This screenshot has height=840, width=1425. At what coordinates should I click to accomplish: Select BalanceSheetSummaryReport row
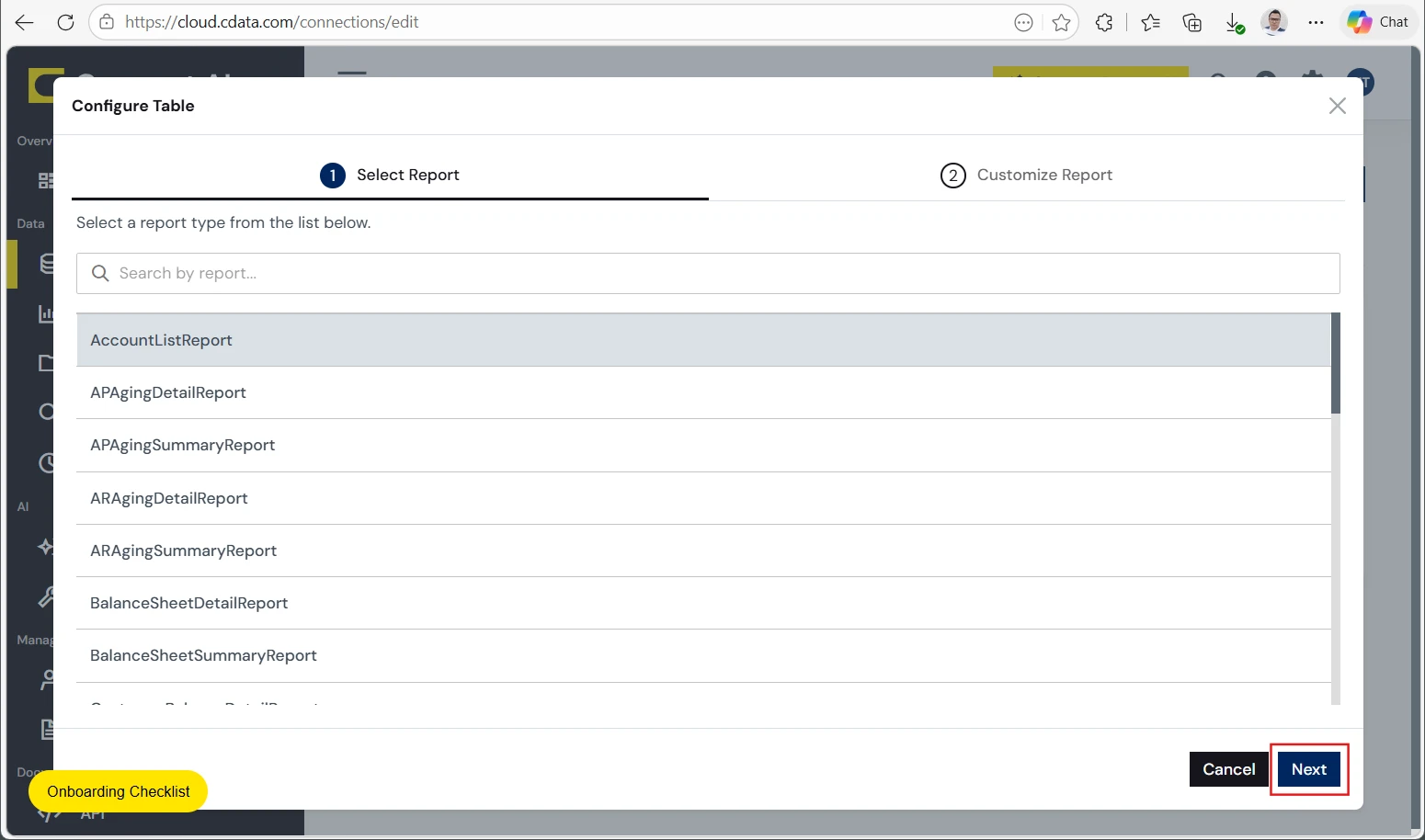click(x=703, y=655)
